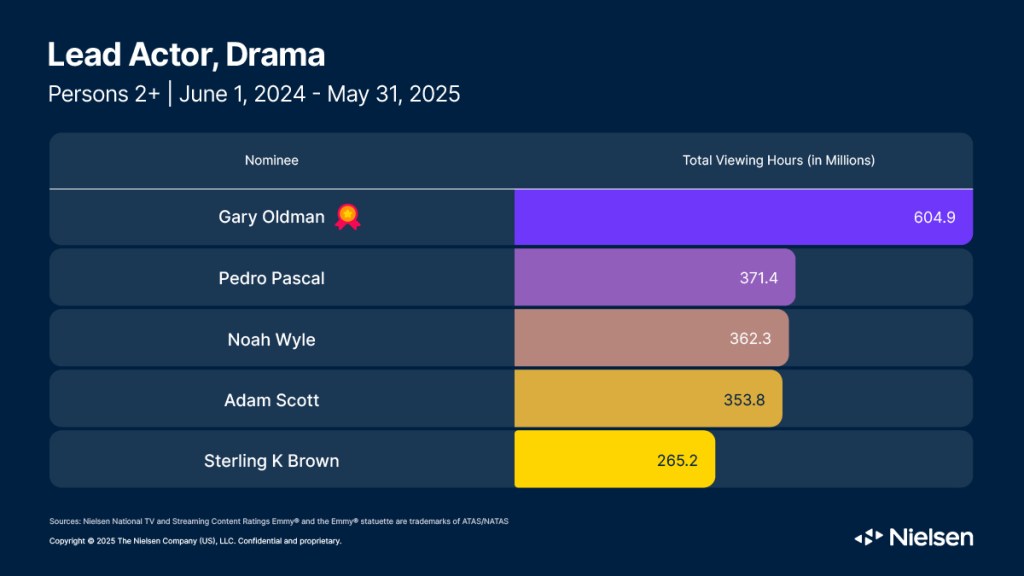Screen dimensions: 1024x576
Task: Click the Sources footnote text
Action: [285, 521]
